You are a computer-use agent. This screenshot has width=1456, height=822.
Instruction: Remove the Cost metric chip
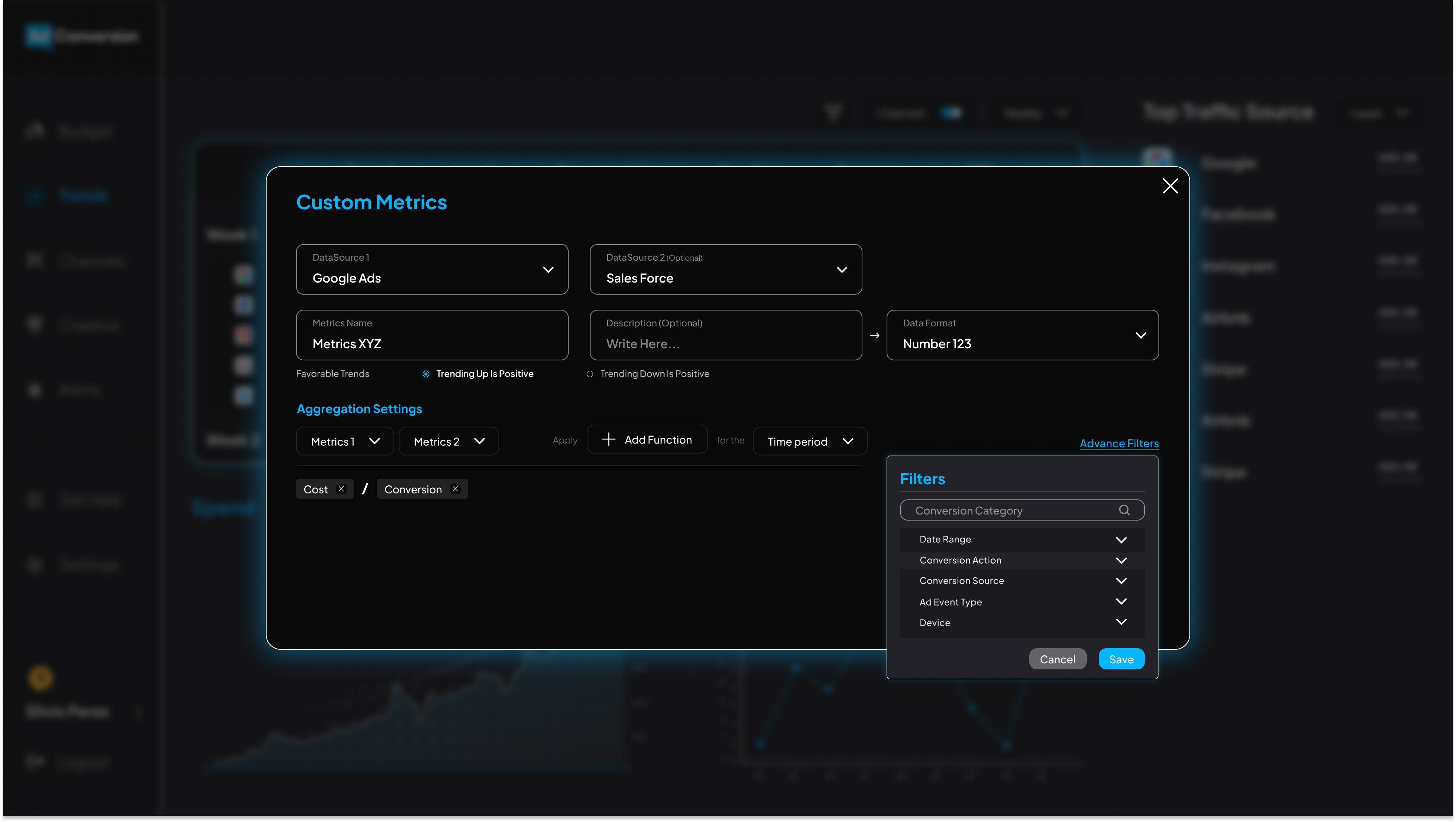click(341, 489)
